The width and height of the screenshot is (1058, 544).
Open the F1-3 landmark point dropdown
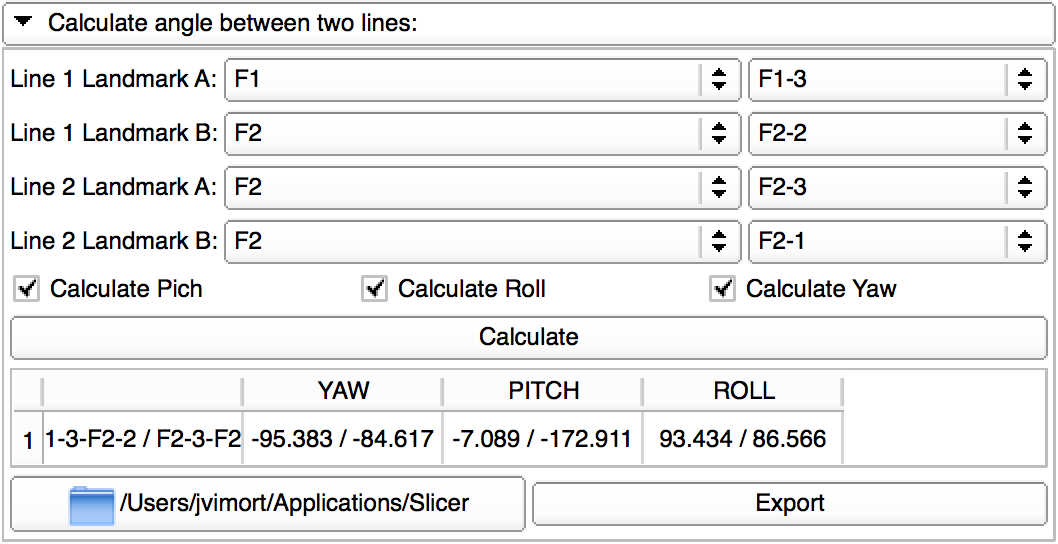pos(895,80)
